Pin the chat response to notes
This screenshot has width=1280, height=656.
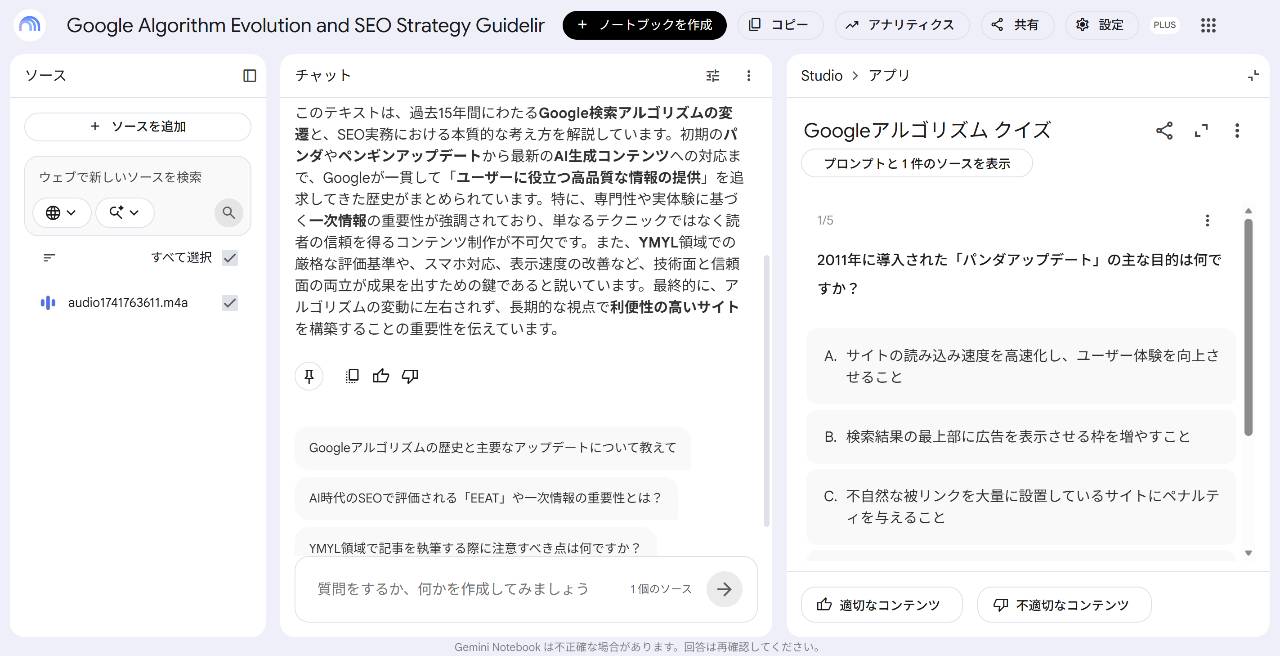309,376
